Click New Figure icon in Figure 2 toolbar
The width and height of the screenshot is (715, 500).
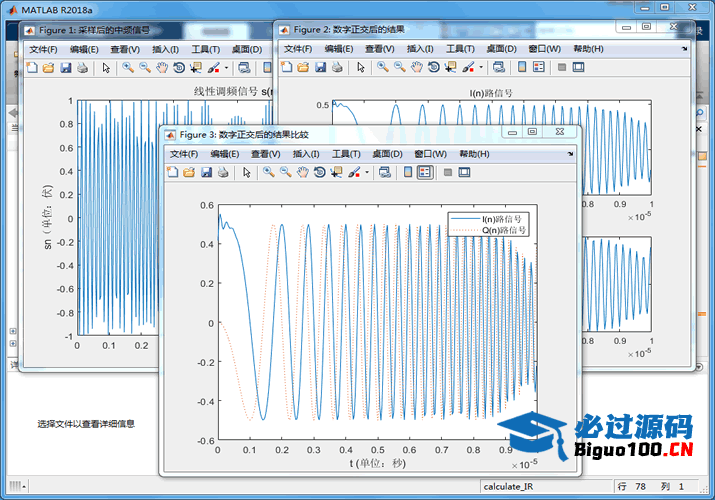pos(287,67)
